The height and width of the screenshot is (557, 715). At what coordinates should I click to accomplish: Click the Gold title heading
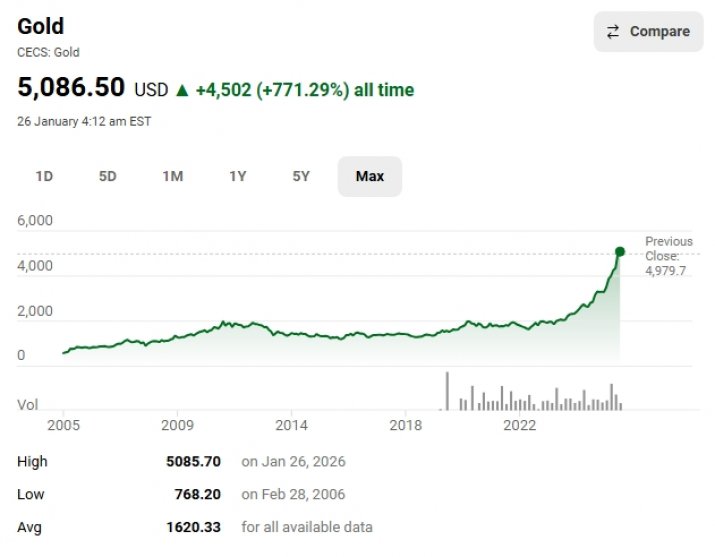tap(41, 27)
